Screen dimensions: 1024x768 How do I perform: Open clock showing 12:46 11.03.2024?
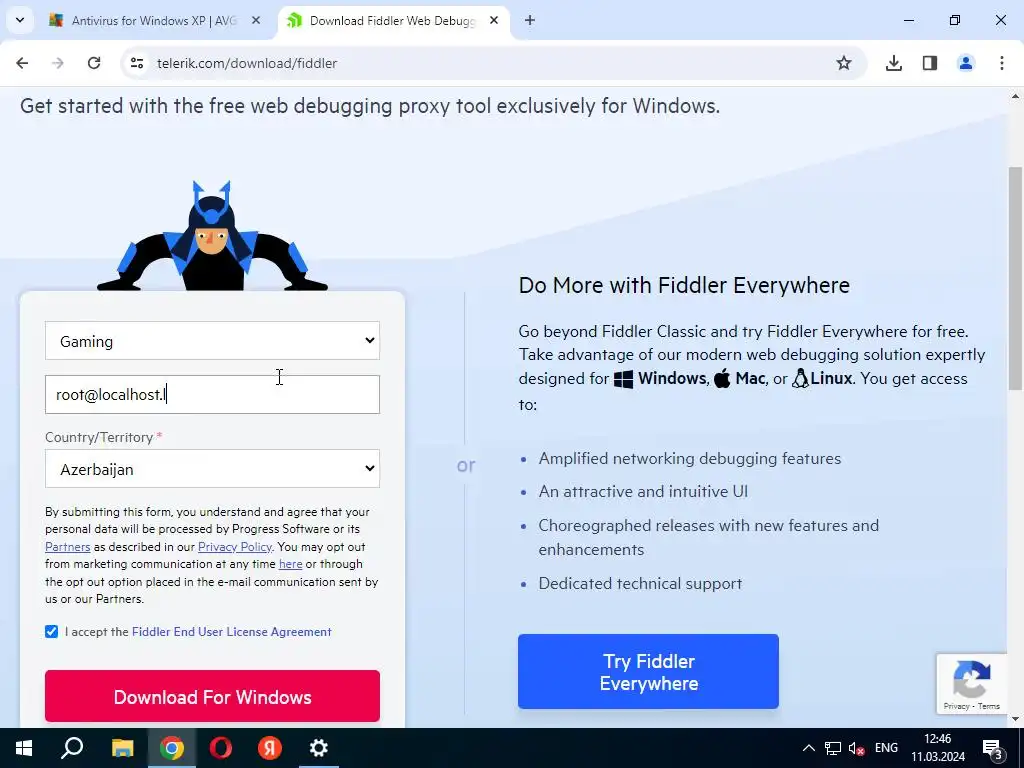(938, 748)
